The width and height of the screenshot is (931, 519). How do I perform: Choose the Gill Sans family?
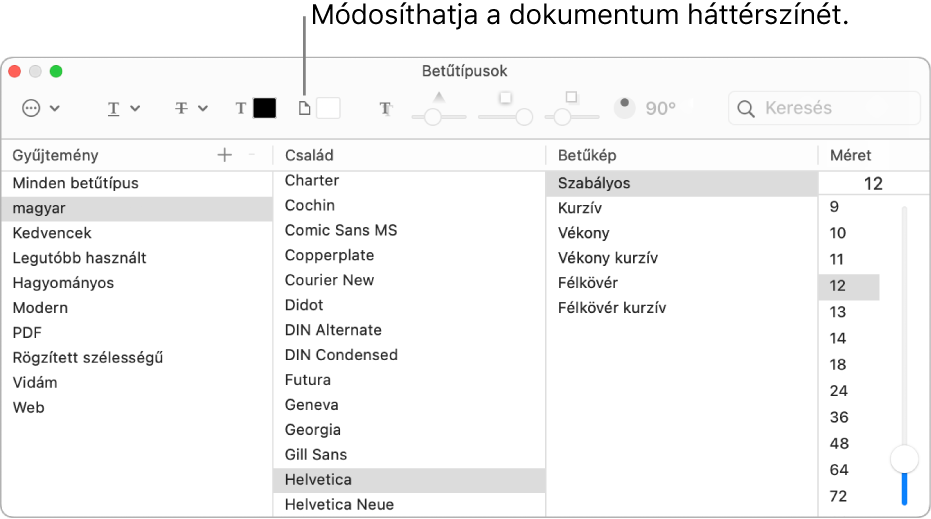coord(409,455)
